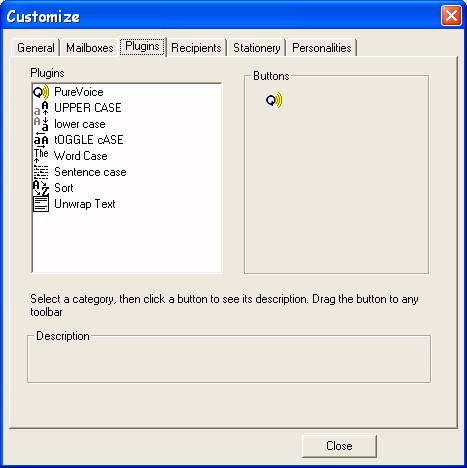Click the lower case plugin icon
The height and width of the screenshot is (468, 467).
click(x=41, y=124)
